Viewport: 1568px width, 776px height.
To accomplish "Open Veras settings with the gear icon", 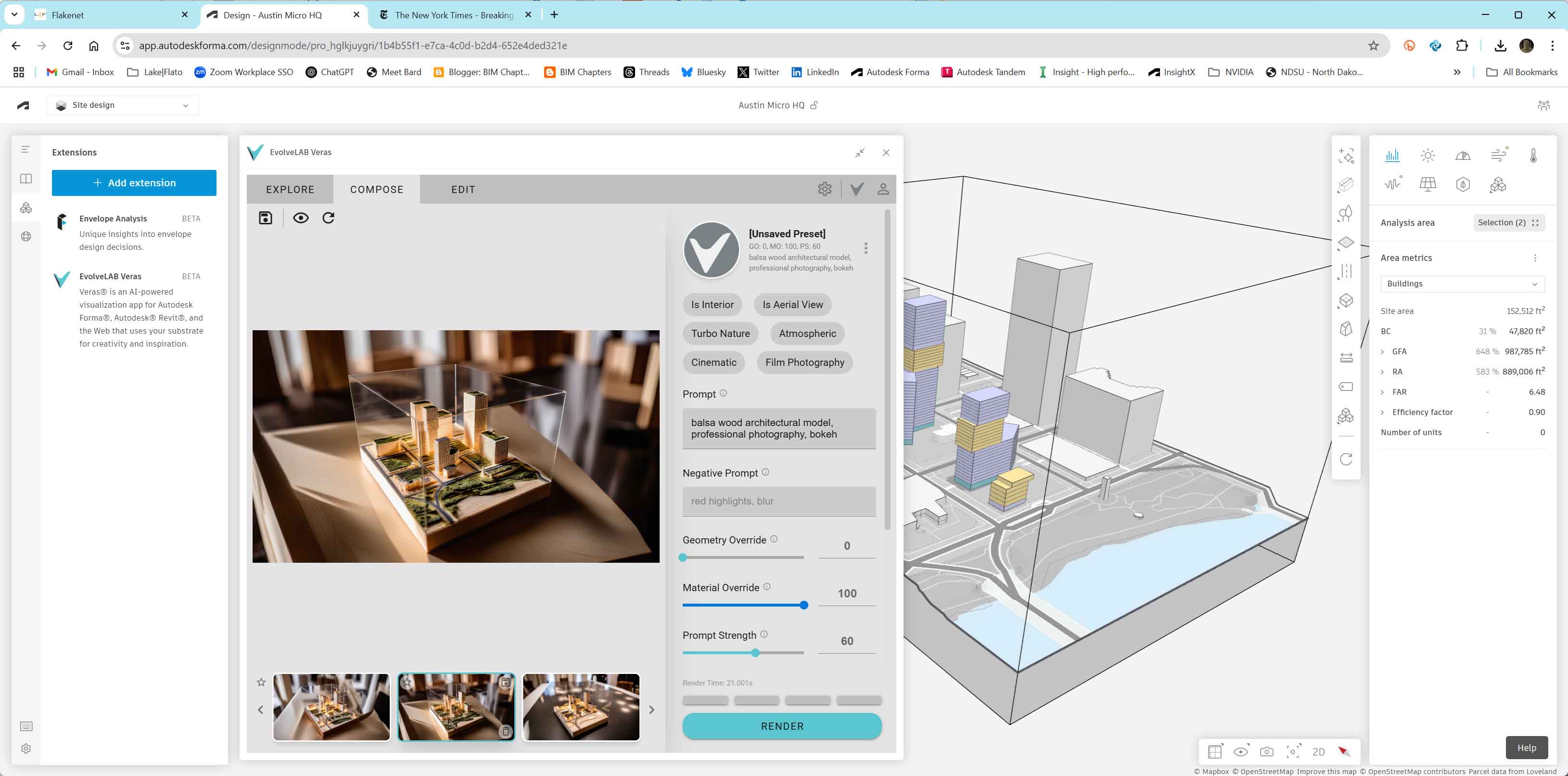I will tap(826, 189).
